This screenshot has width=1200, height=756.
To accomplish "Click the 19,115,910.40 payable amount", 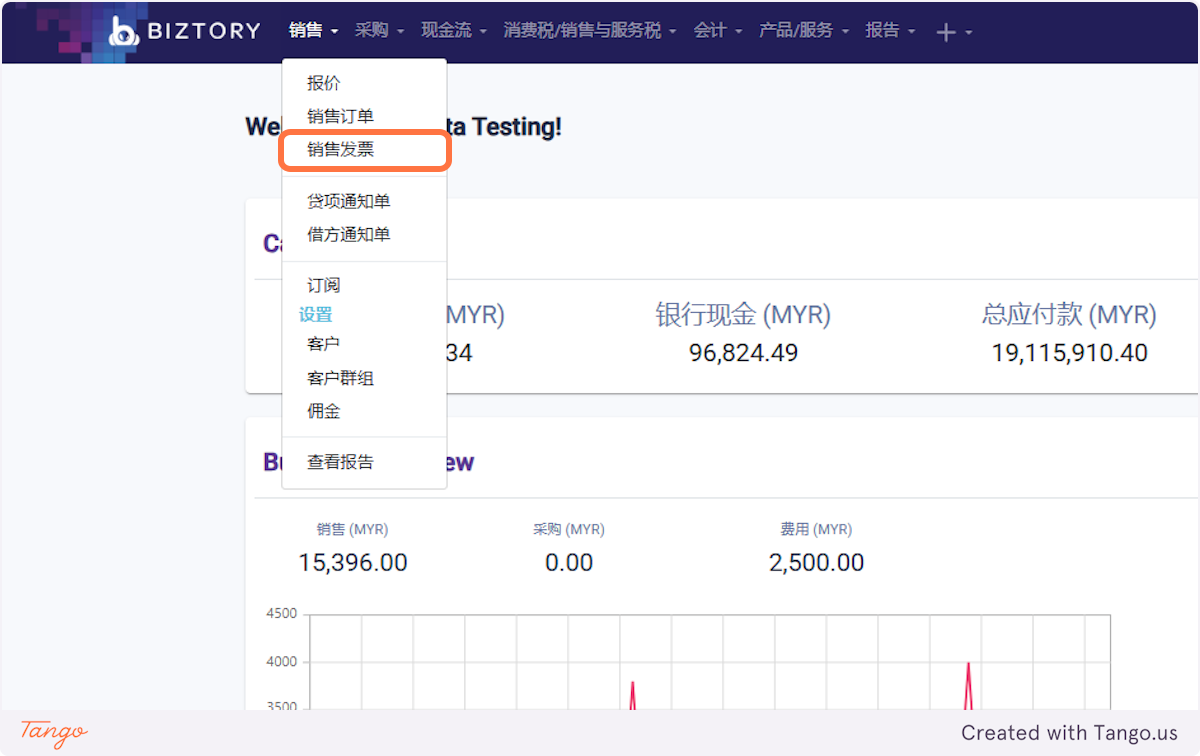I will point(1070,353).
